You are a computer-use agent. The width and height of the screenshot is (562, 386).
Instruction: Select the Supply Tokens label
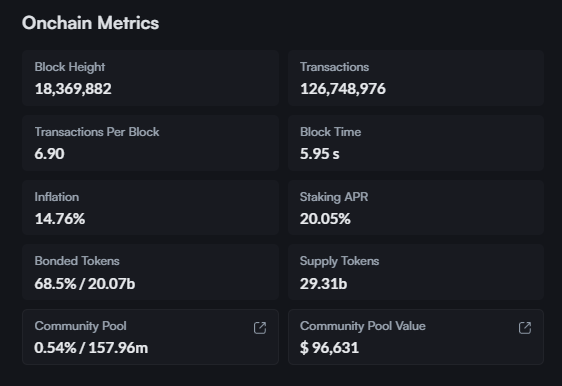click(339, 261)
